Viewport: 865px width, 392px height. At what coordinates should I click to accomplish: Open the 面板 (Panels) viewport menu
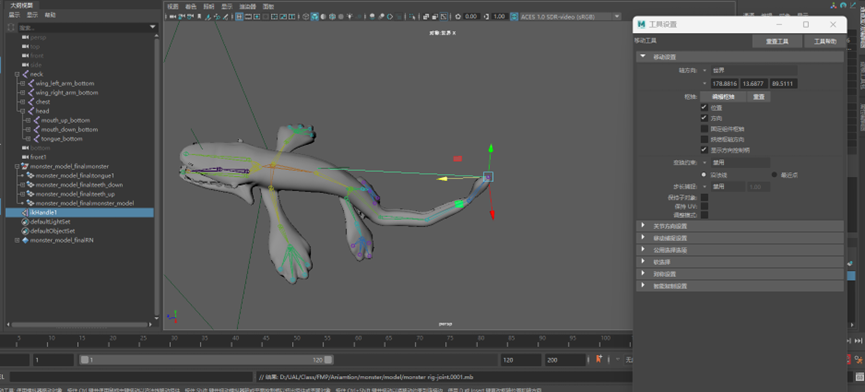[268, 7]
